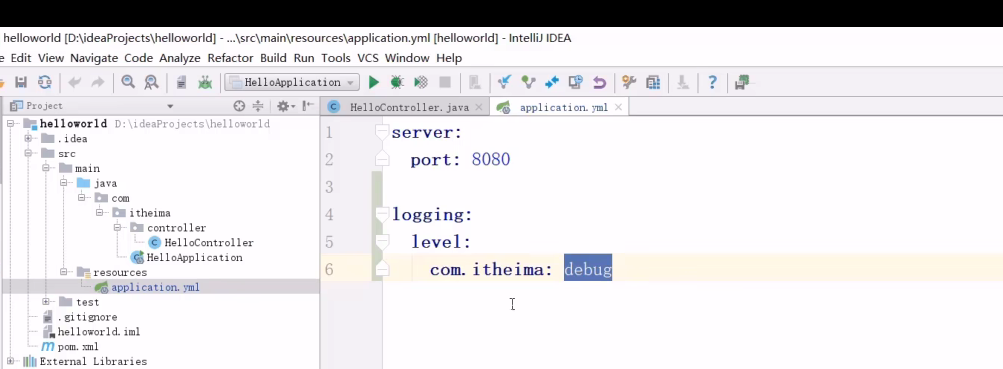Collapse the helloworld root node
This screenshot has width=1003, height=369.
coord(10,123)
